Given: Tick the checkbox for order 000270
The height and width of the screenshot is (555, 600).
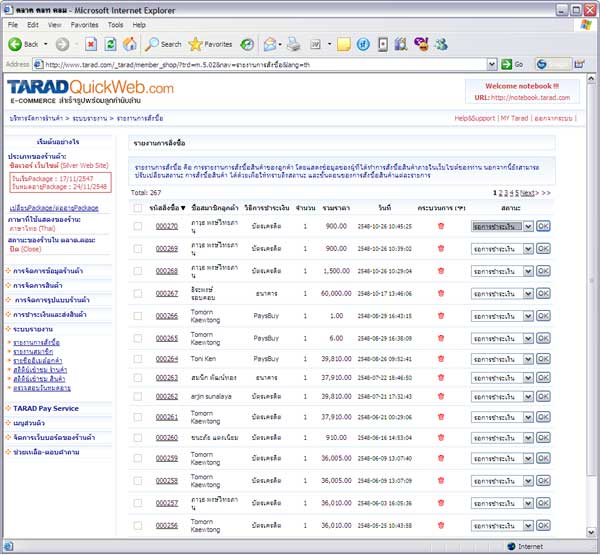Looking at the screenshot, I should coord(138,226).
